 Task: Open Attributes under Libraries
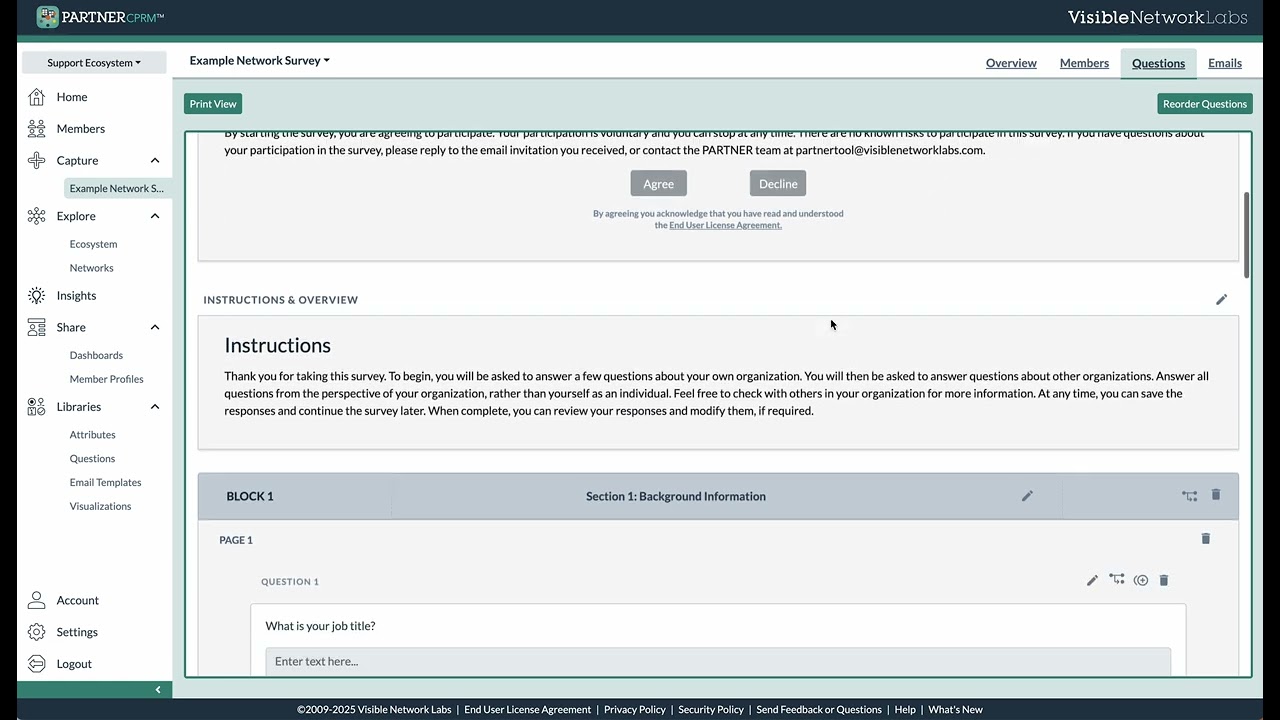(92, 435)
